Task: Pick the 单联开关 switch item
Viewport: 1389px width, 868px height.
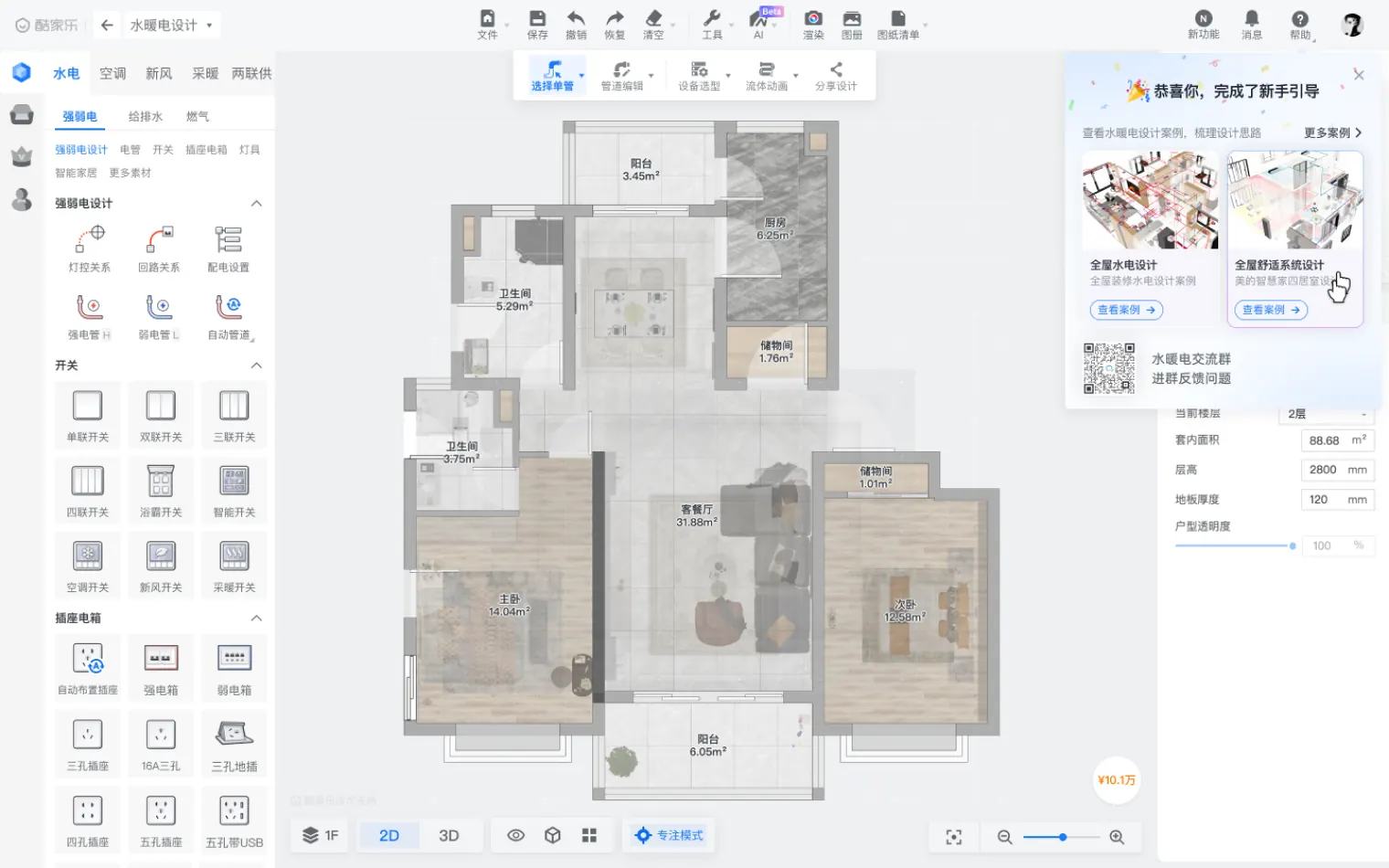Action: click(x=88, y=406)
